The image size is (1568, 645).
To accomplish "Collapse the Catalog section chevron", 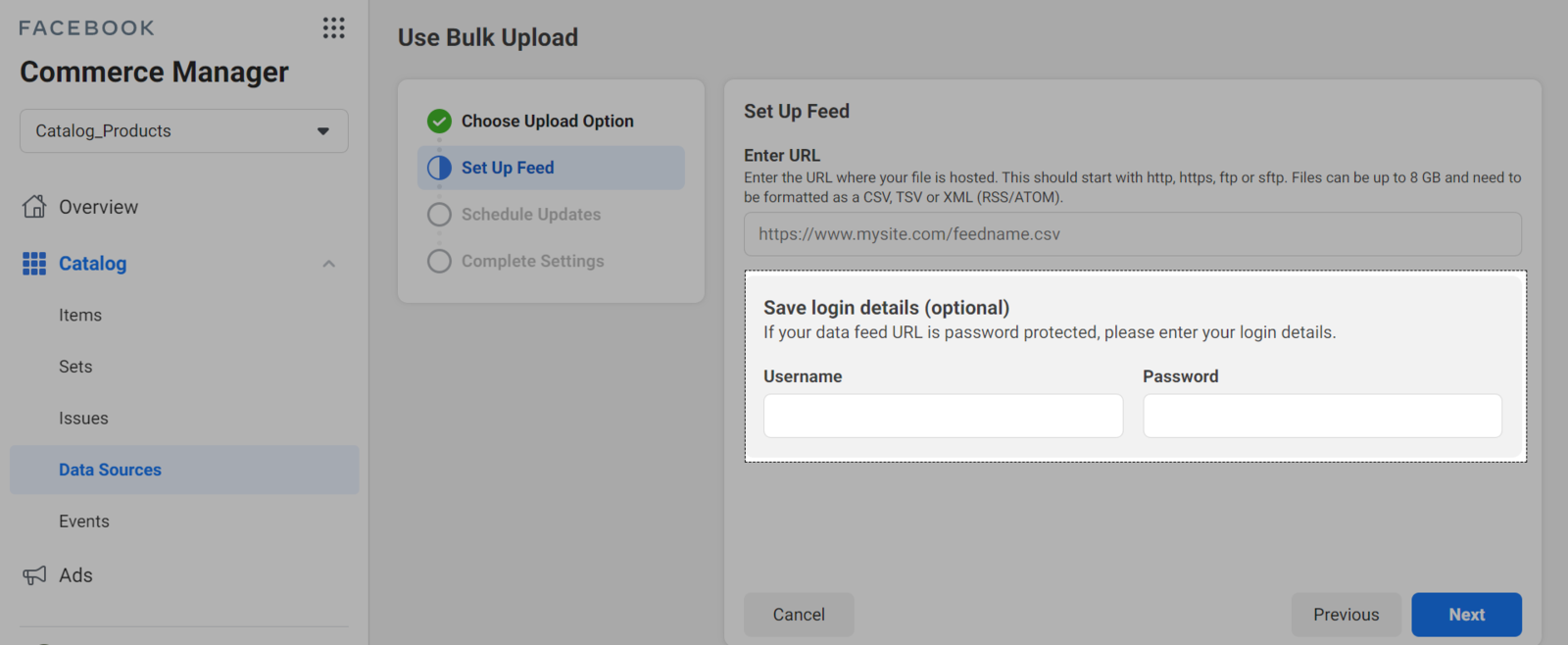I will tap(329, 264).
